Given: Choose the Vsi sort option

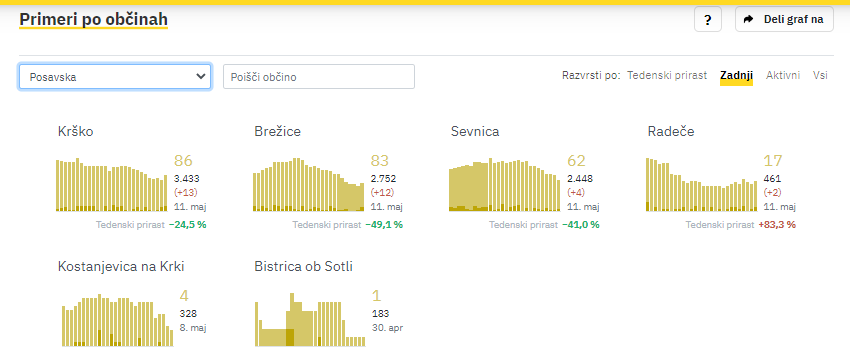Looking at the screenshot, I should pos(820,75).
